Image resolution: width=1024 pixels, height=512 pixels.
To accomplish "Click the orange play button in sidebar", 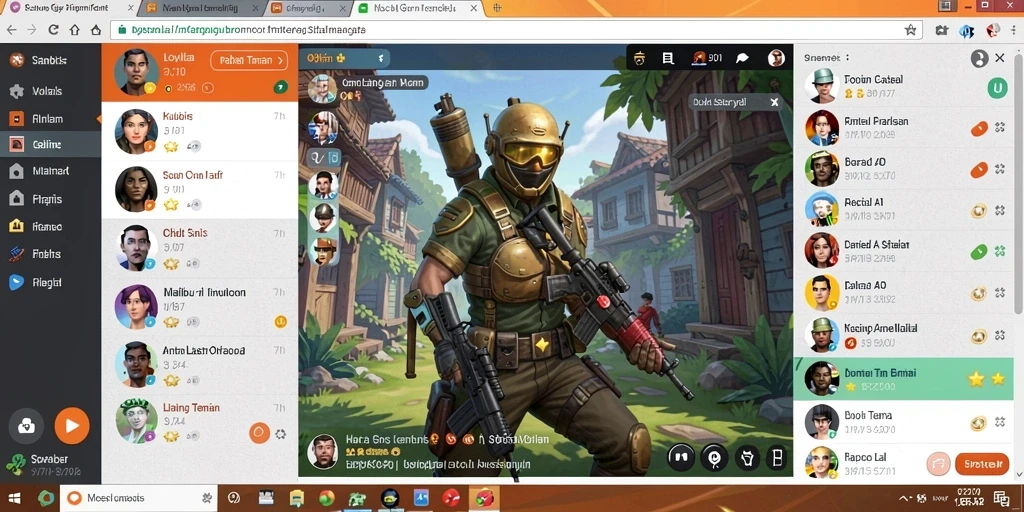I will pyautogui.click(x=72, y=426).
